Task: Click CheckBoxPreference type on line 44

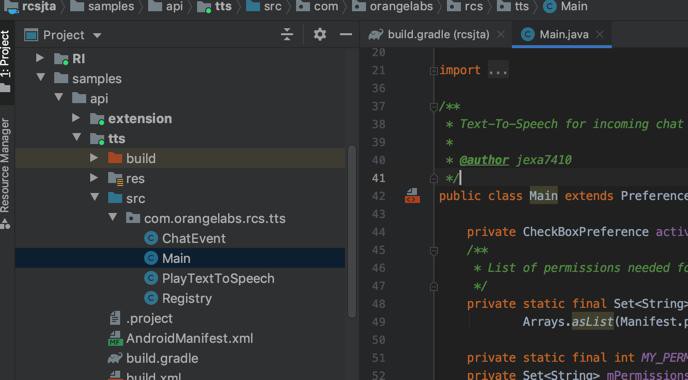Action: tap(585, 232)
